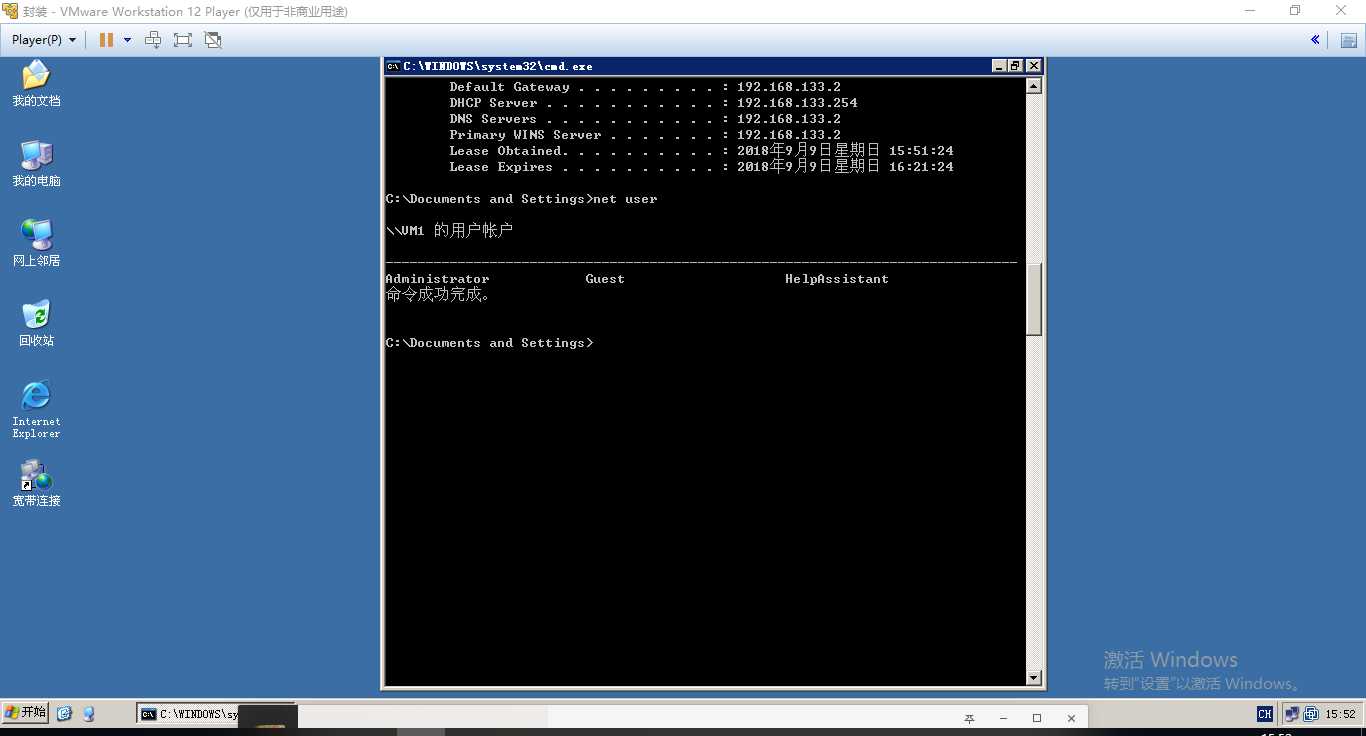Click the Guest account name

pos(605,279)
